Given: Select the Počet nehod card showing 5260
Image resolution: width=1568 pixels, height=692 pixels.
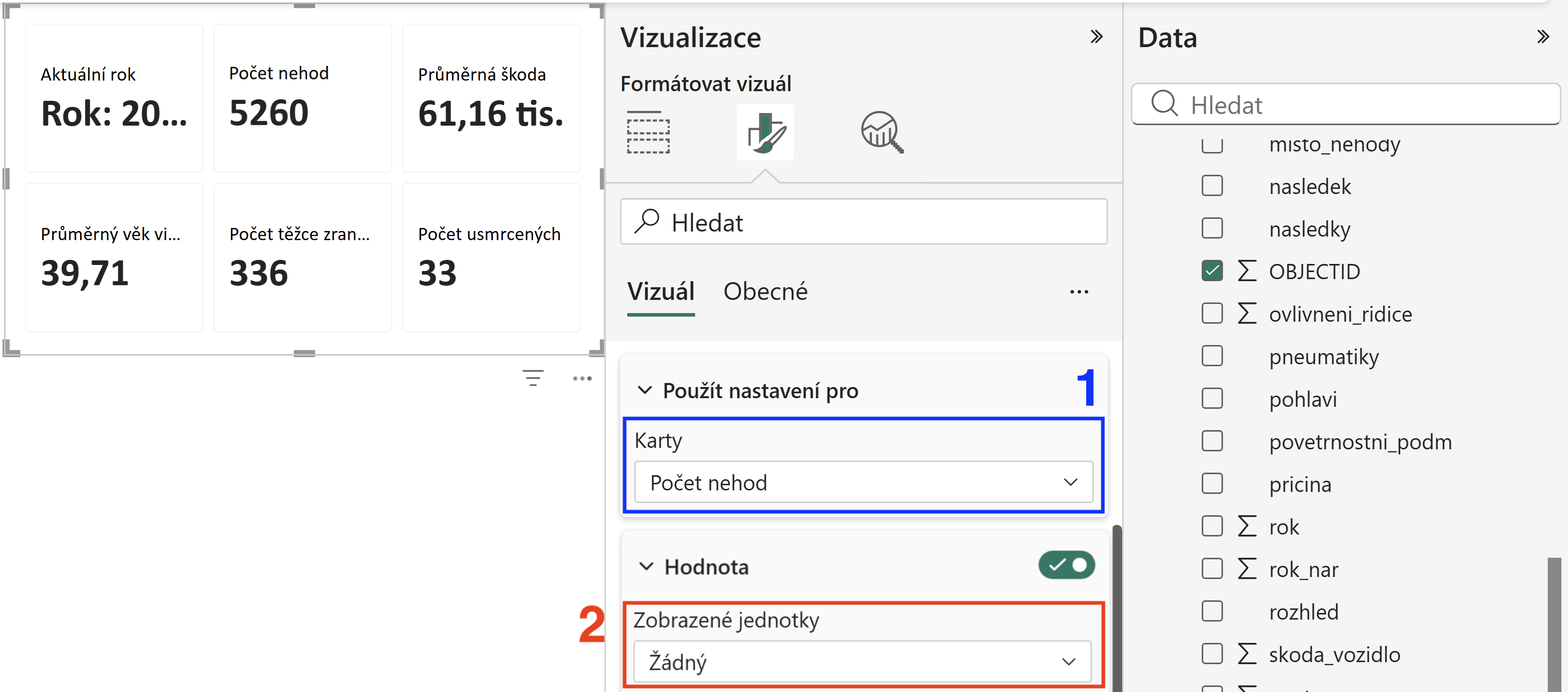Looking at the screenshot, I should pyautogui.click(x=302, y=98).
